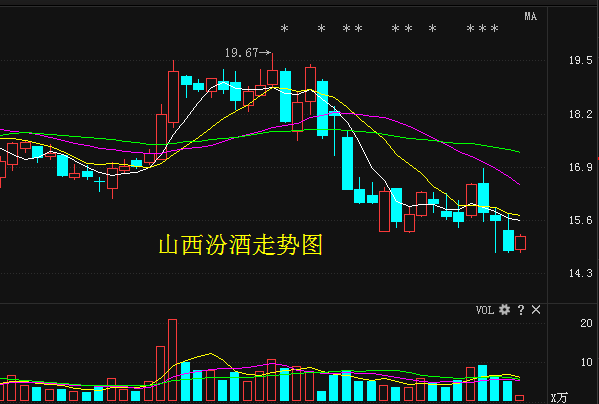Screen dimensions: 599x404
Task: Click the 18.2 price axis label
Action: pyautogui.click(x=580, y=114)
